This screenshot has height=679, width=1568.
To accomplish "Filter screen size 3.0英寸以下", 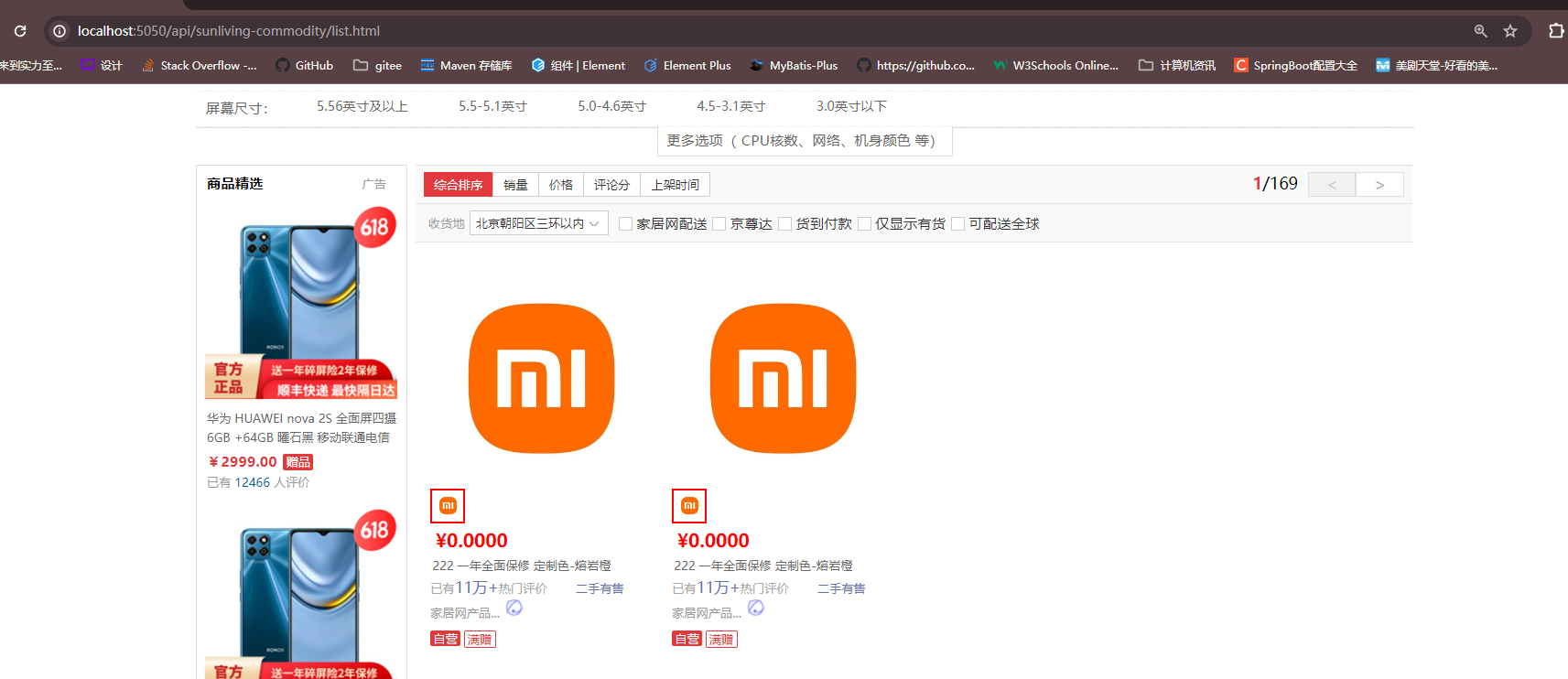I will [x=851, y=106].
